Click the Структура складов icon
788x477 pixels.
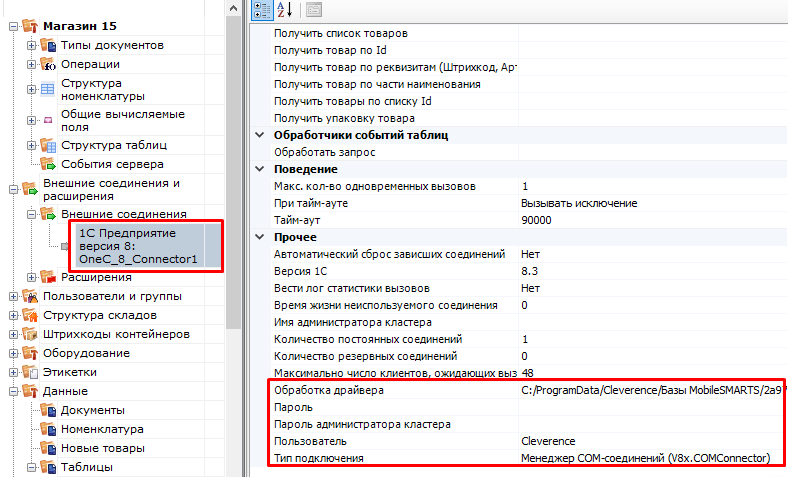pos(30,315)
